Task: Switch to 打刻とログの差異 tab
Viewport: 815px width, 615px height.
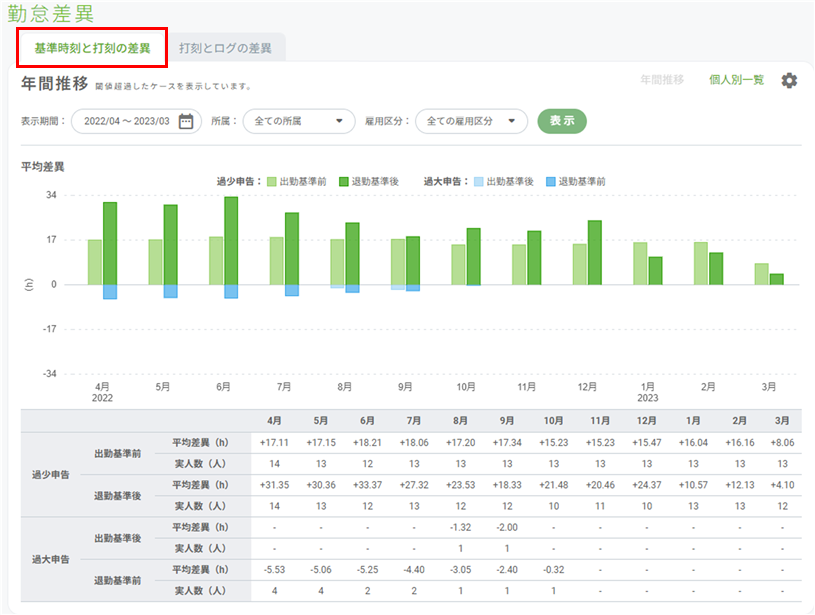Action: (x=225, y=48)
